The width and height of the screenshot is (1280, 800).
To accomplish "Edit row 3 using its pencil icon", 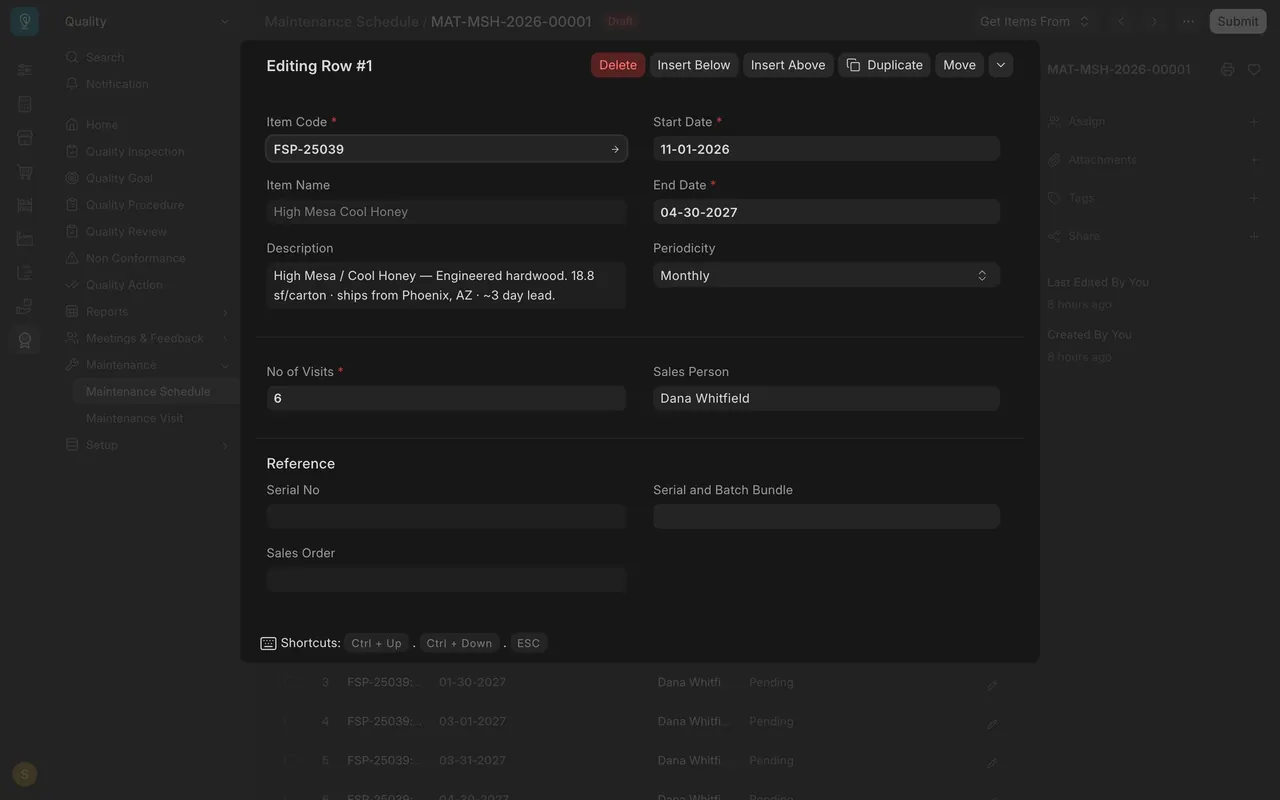I will [992, 685].
